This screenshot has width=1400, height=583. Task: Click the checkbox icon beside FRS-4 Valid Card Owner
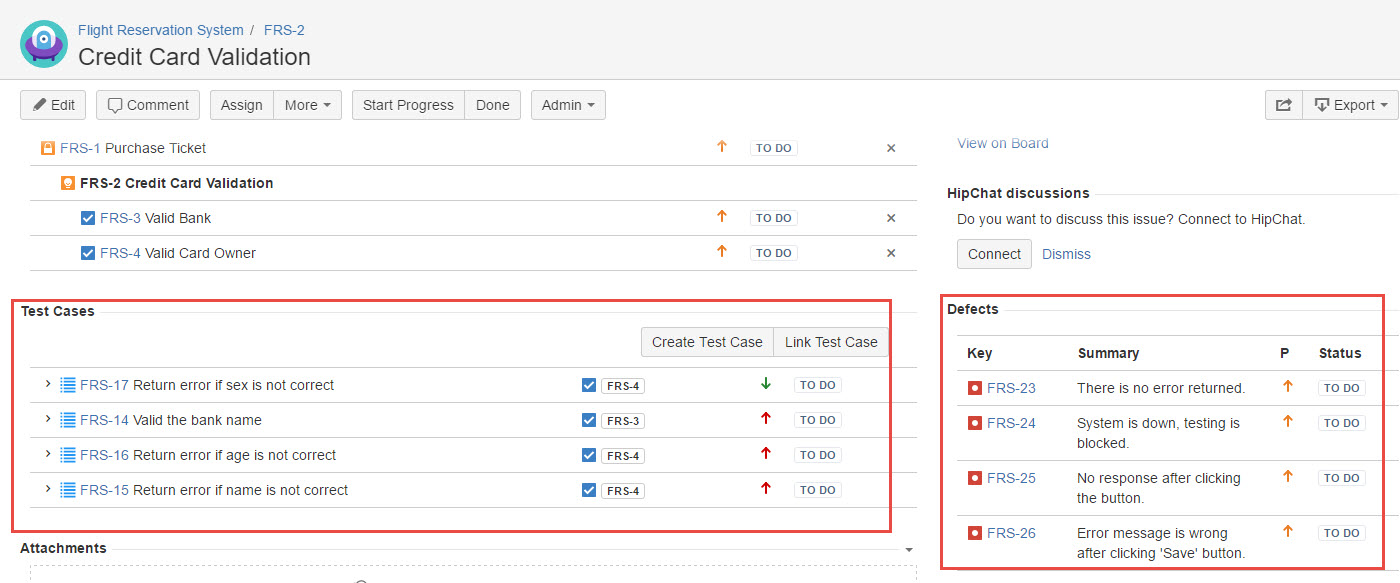point(88,253)
